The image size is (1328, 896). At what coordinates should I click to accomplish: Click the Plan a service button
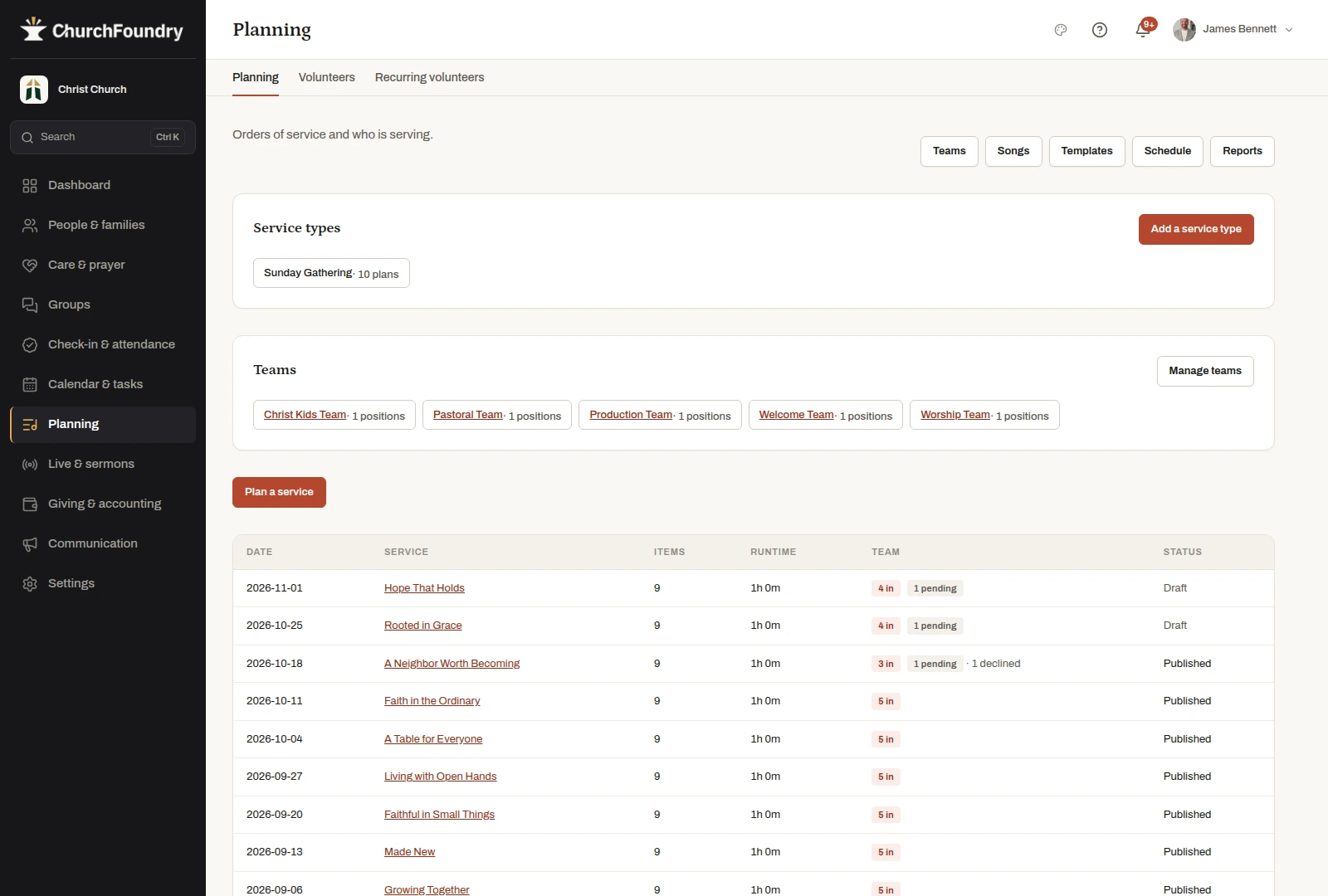279,492
